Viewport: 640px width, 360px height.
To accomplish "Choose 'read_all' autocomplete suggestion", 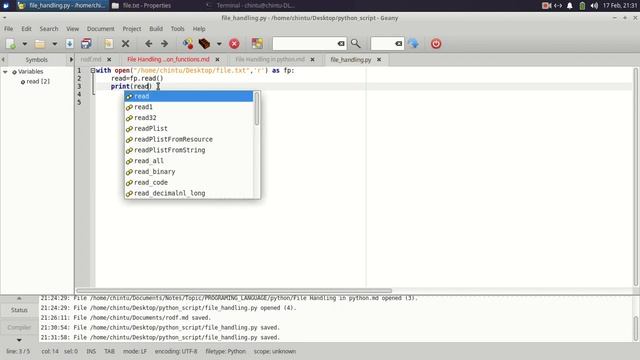I will [x=189, y=161].
